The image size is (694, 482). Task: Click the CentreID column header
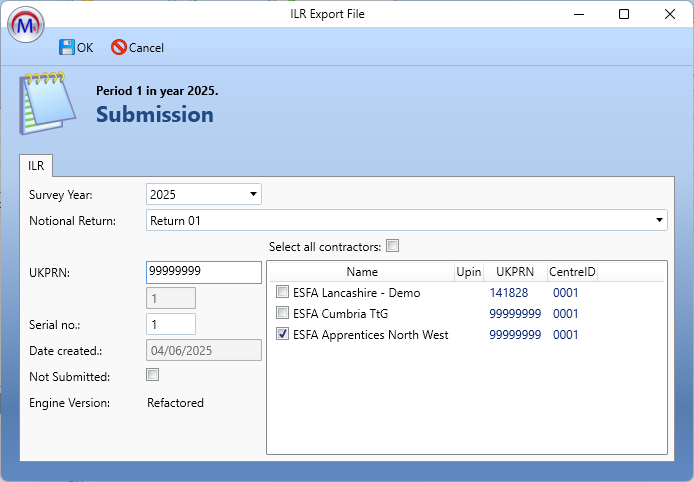pyautogui.click(x=570, y=271)
